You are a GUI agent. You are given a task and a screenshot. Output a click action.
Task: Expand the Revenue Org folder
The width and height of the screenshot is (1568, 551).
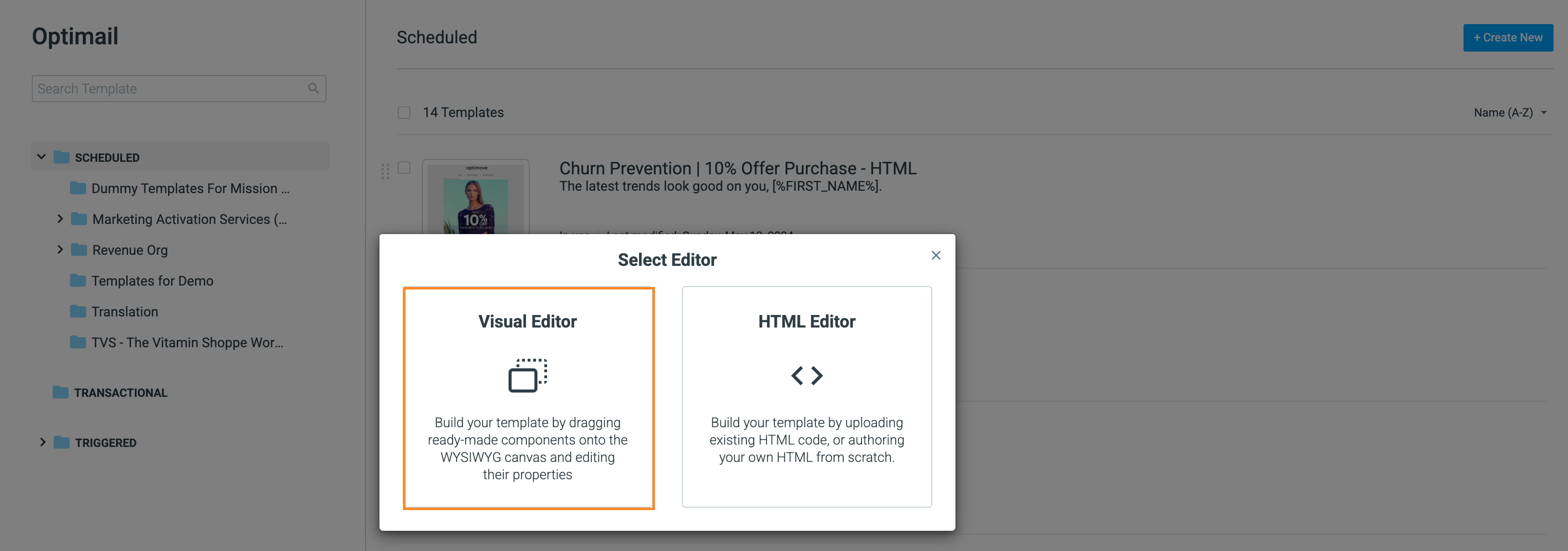coord(60,249)
